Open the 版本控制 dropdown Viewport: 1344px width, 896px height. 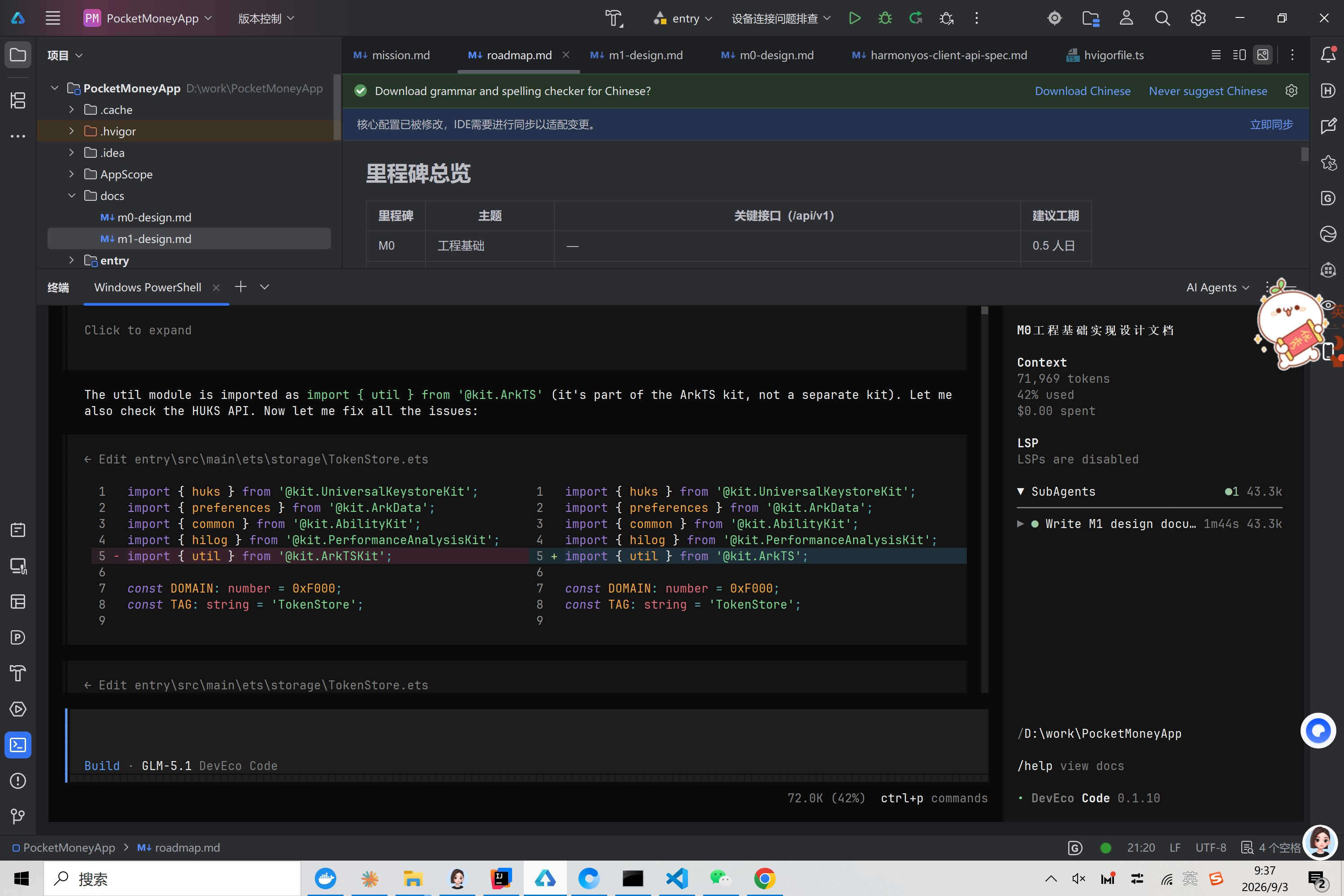[266, 18]
